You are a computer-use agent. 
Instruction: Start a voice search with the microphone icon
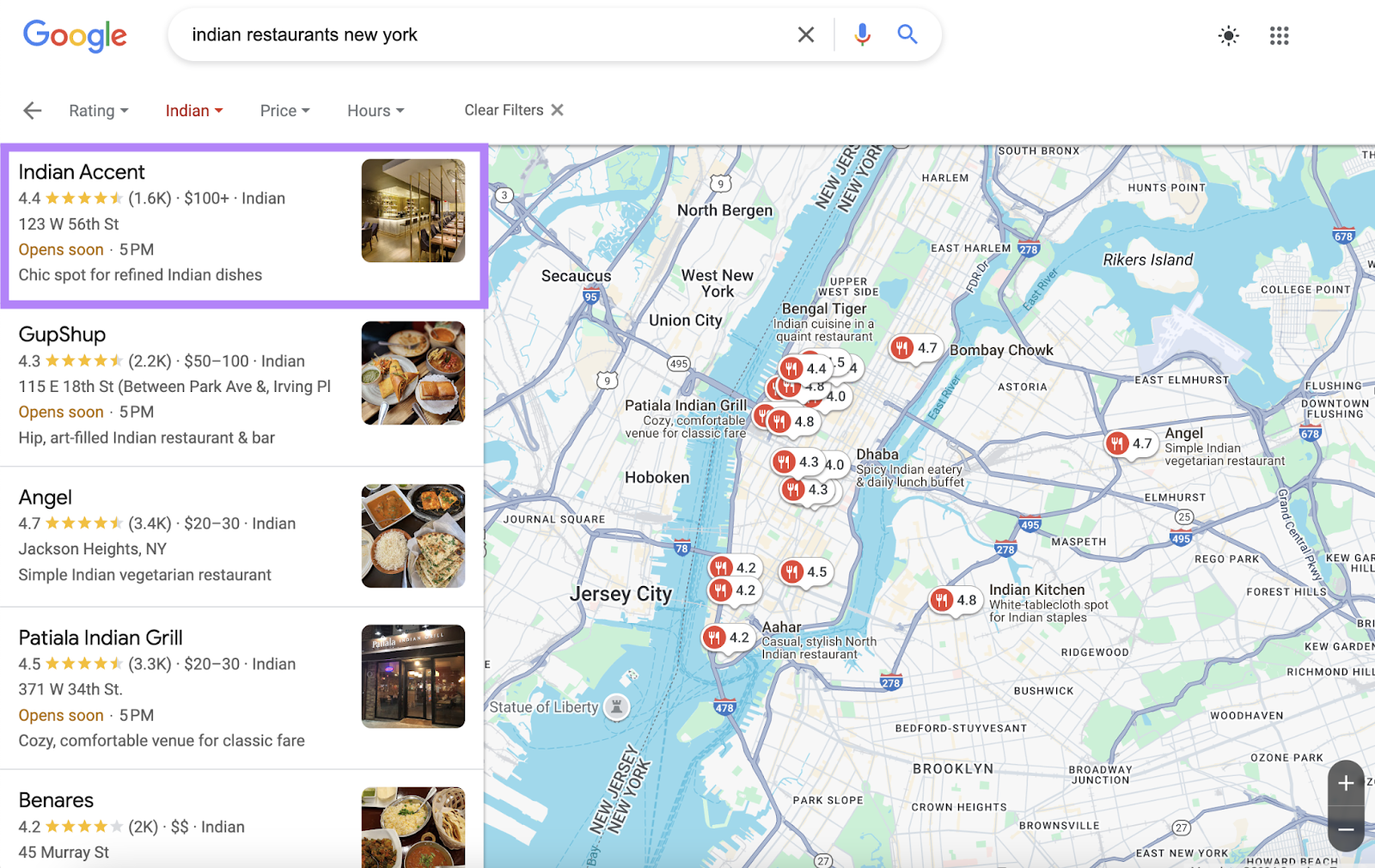click(860, 34)
